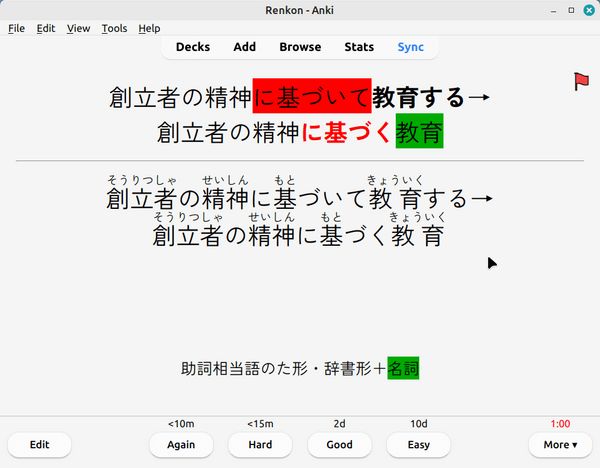Minimize the Anki window
This screenshot has height=468, width=600.
pos(553,11)
